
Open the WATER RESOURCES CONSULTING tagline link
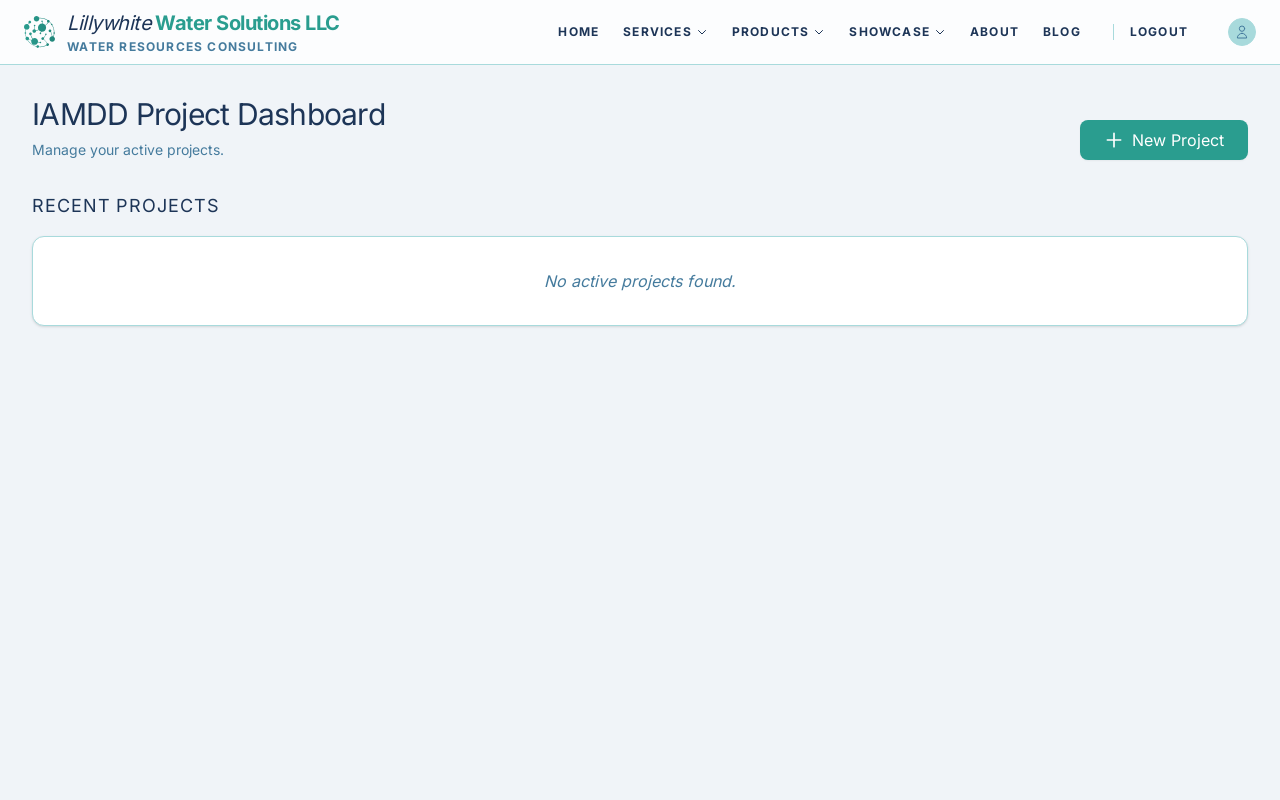[x=182, y=45]
